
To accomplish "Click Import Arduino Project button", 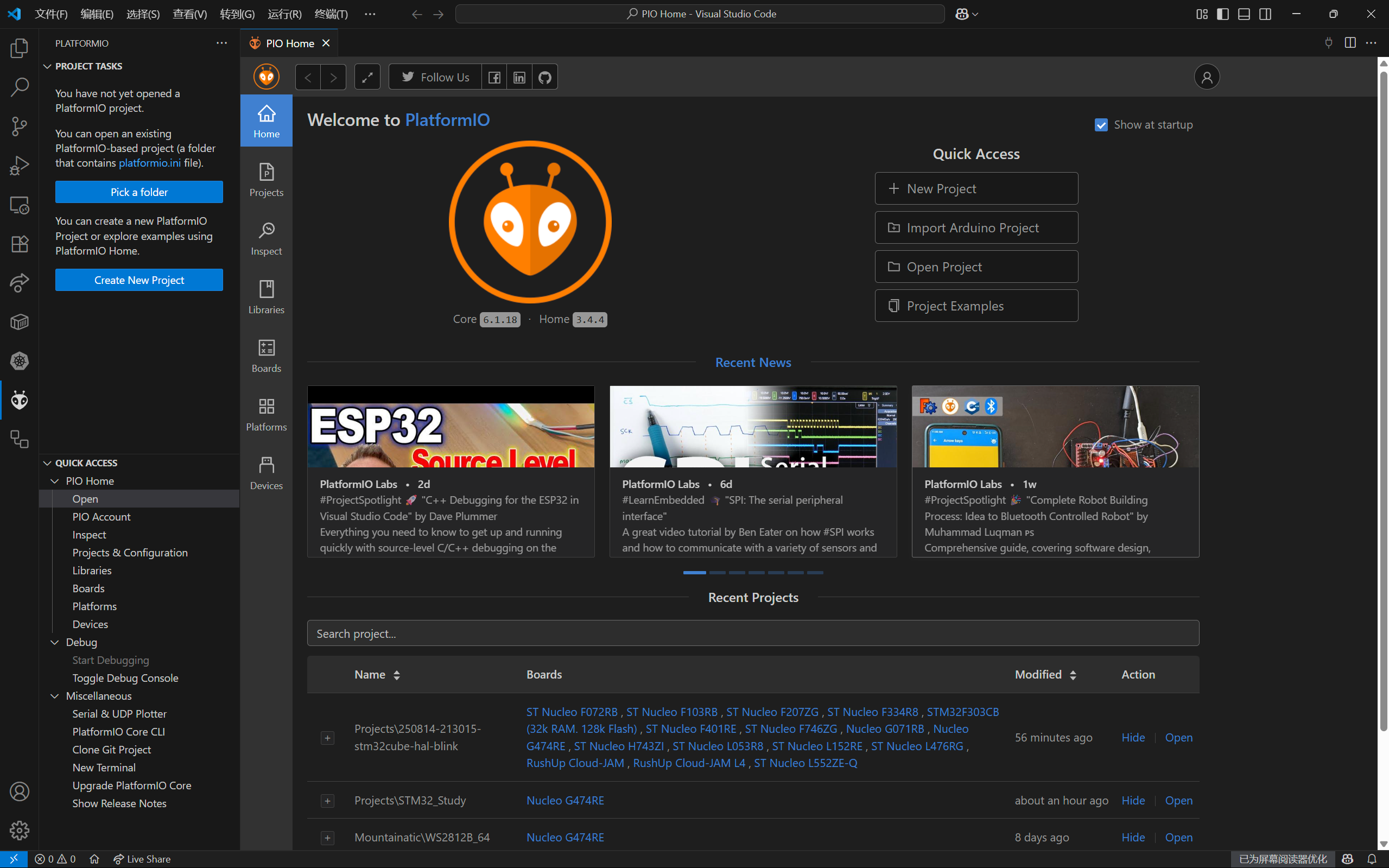I will 976,227.
